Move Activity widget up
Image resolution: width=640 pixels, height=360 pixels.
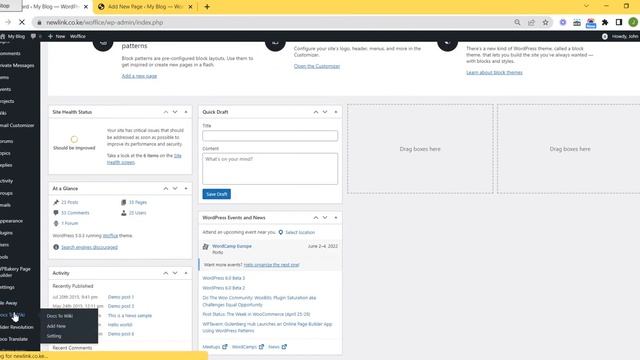pos(166,273)
